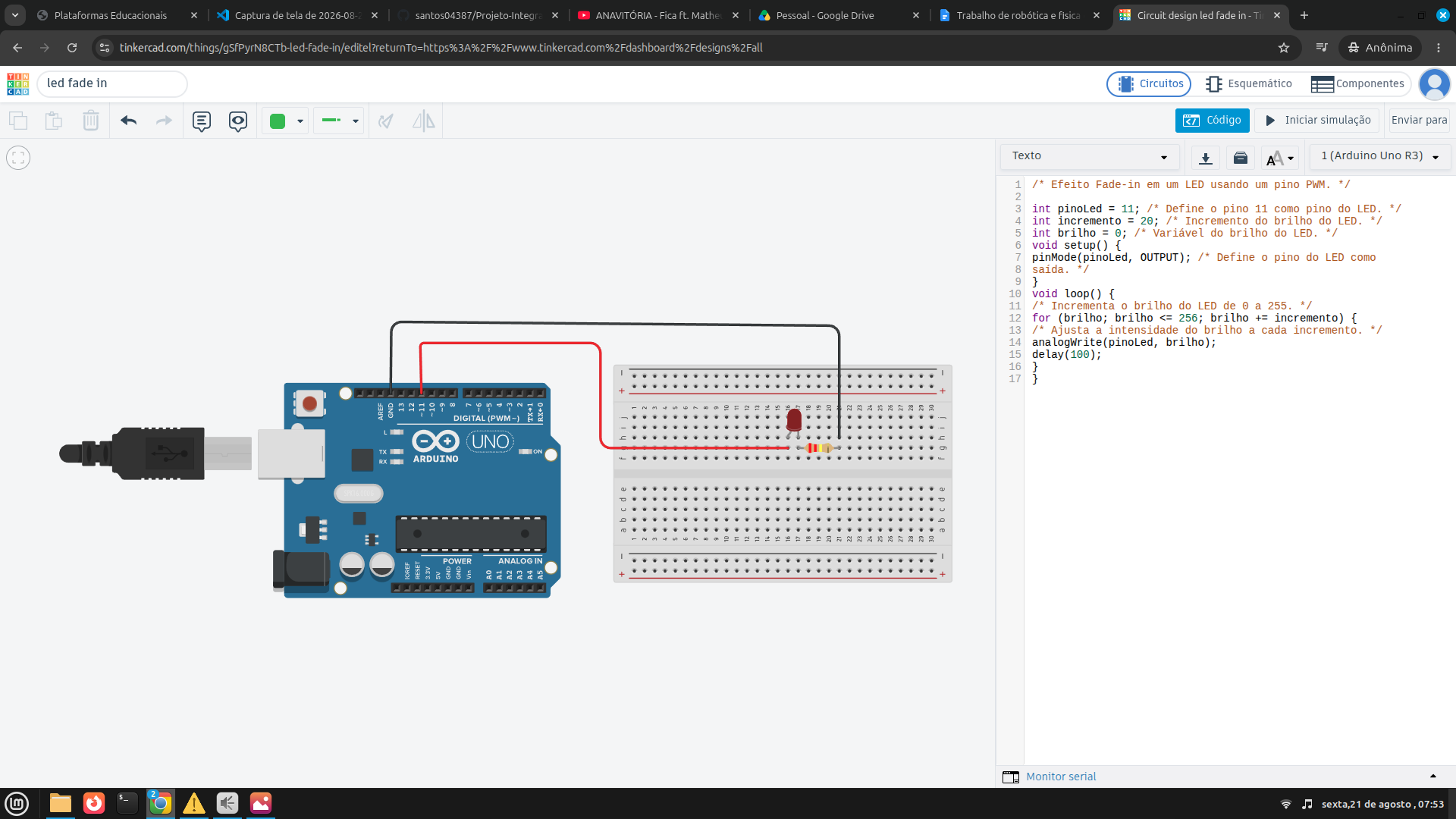Select the resistor on the breadboard
Viewport: 1456px width, 819px height.
coord(819,448)
